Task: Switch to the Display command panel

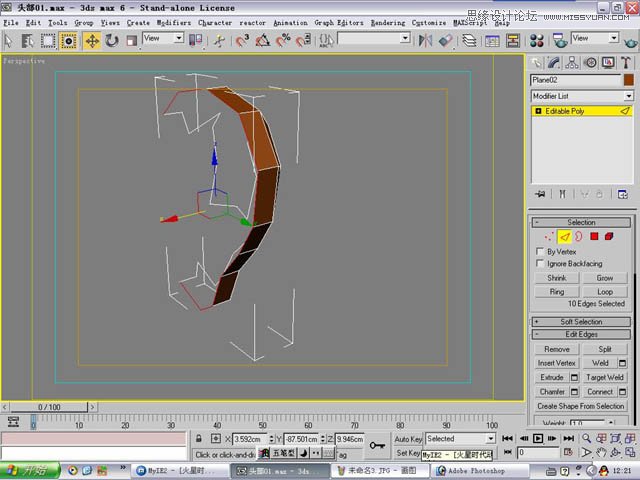Action: pyautogui.click(x=608, y=62)
